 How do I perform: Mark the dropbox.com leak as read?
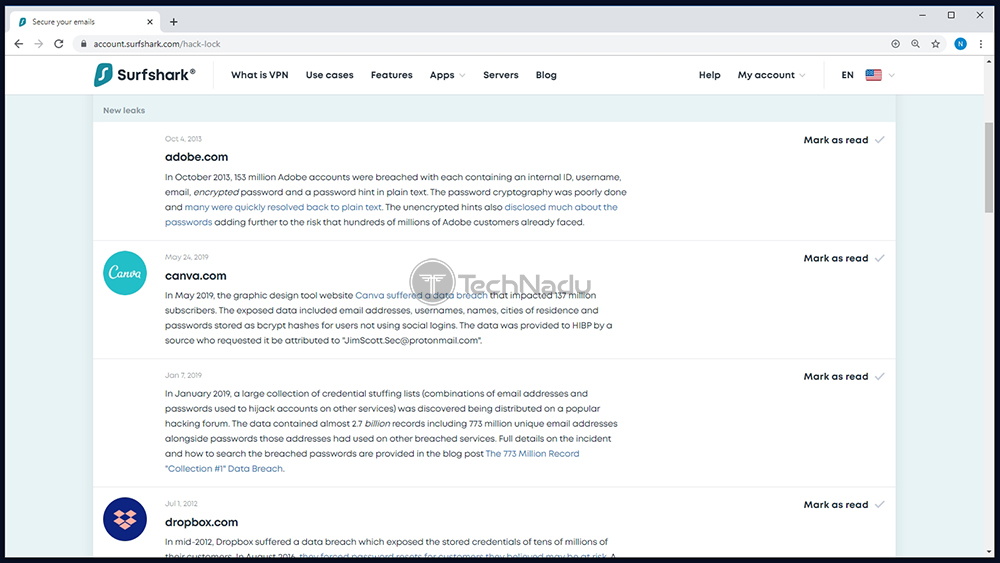[844, 504]
